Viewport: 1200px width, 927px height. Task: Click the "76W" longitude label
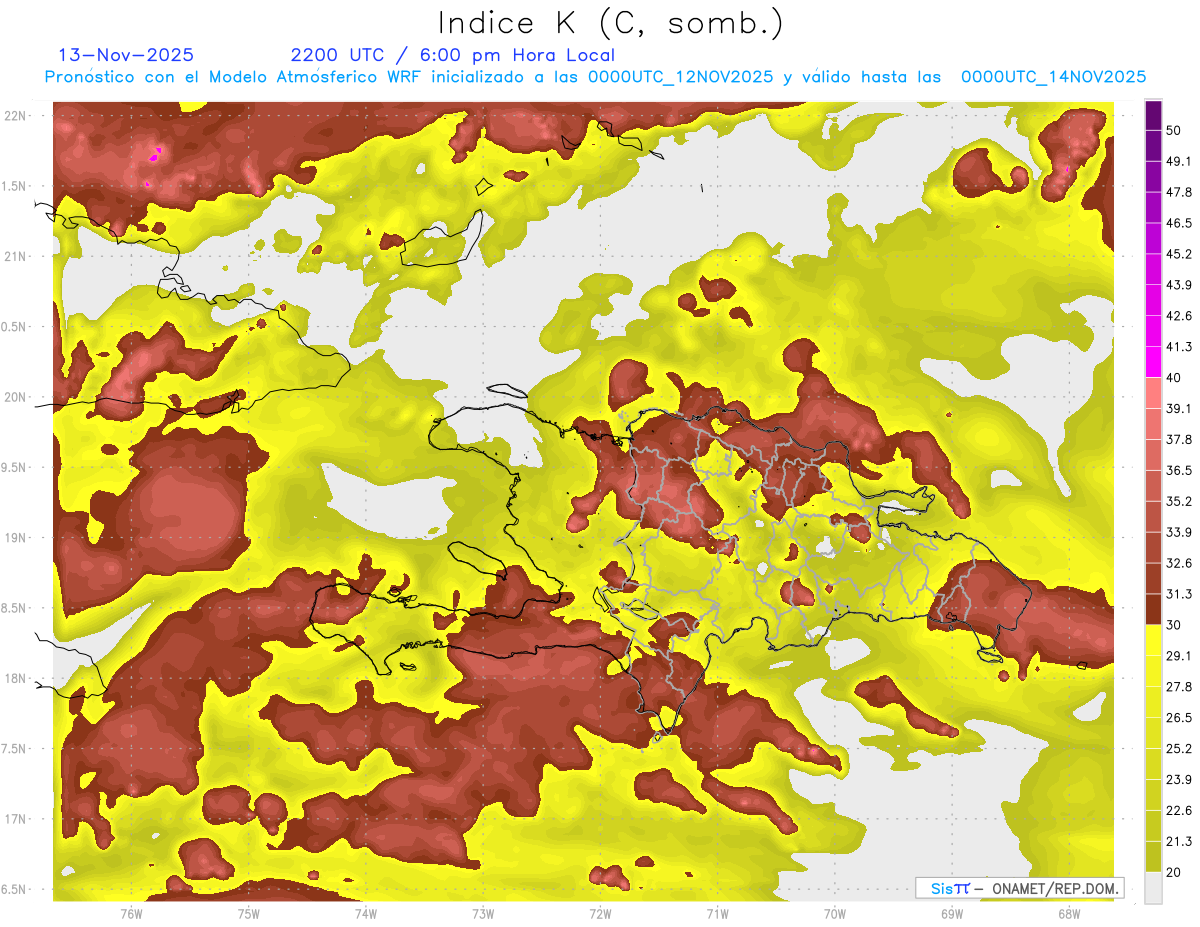pos(131,913)
